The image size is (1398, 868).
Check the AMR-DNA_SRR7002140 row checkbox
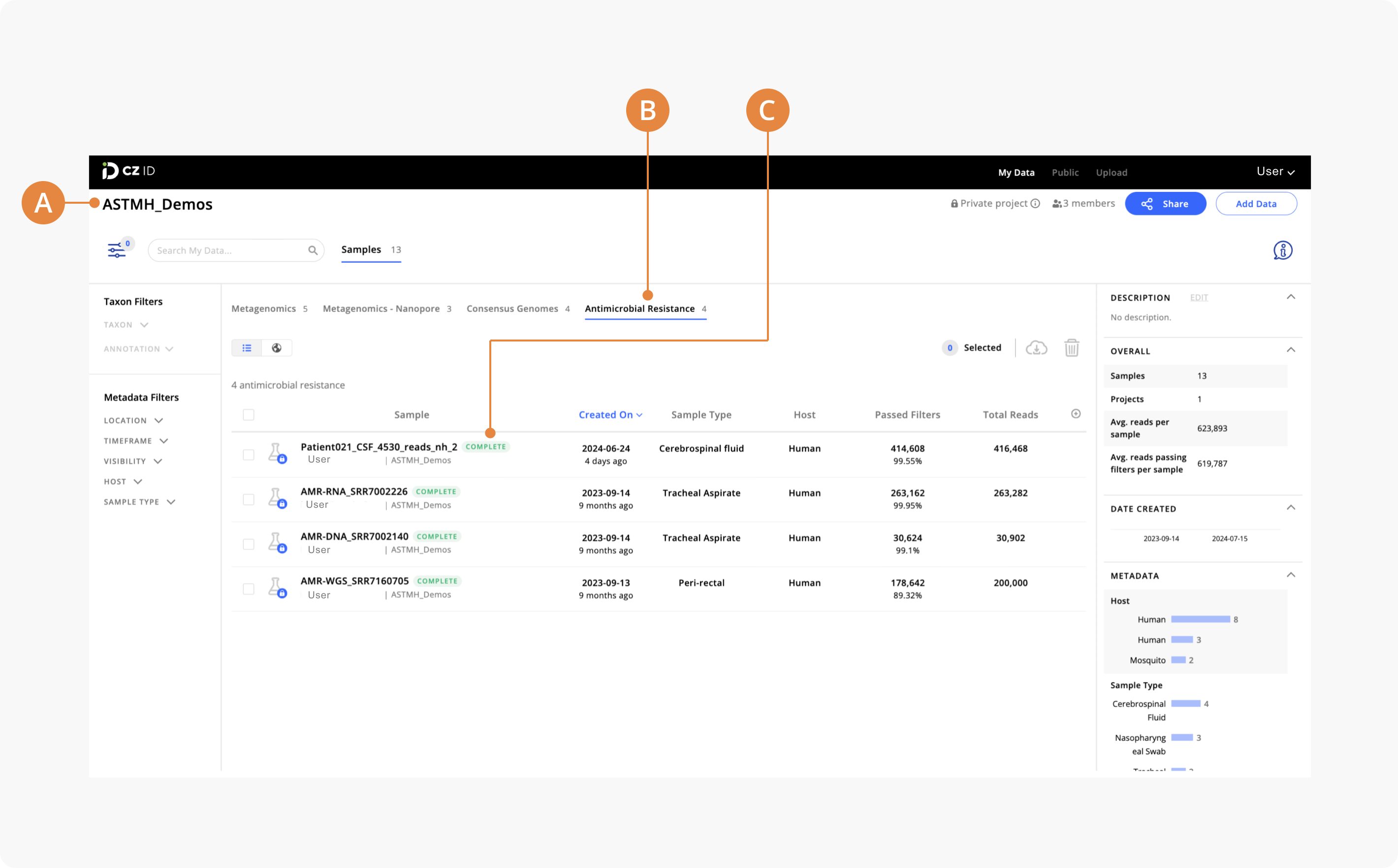249,544
